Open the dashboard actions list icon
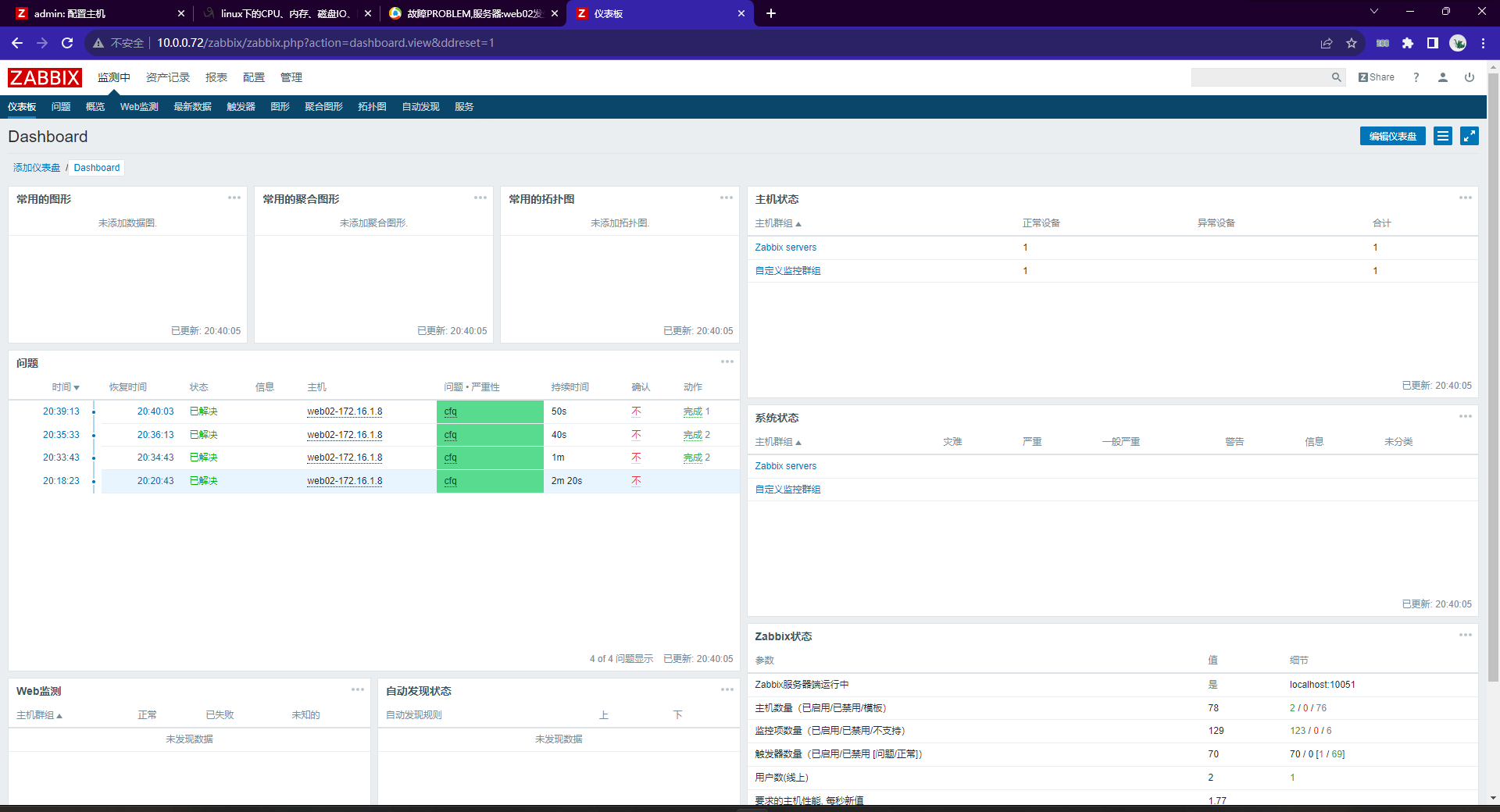This screenshot has width=1500, height=812. pyautogui.click(x=1443, y=136)
